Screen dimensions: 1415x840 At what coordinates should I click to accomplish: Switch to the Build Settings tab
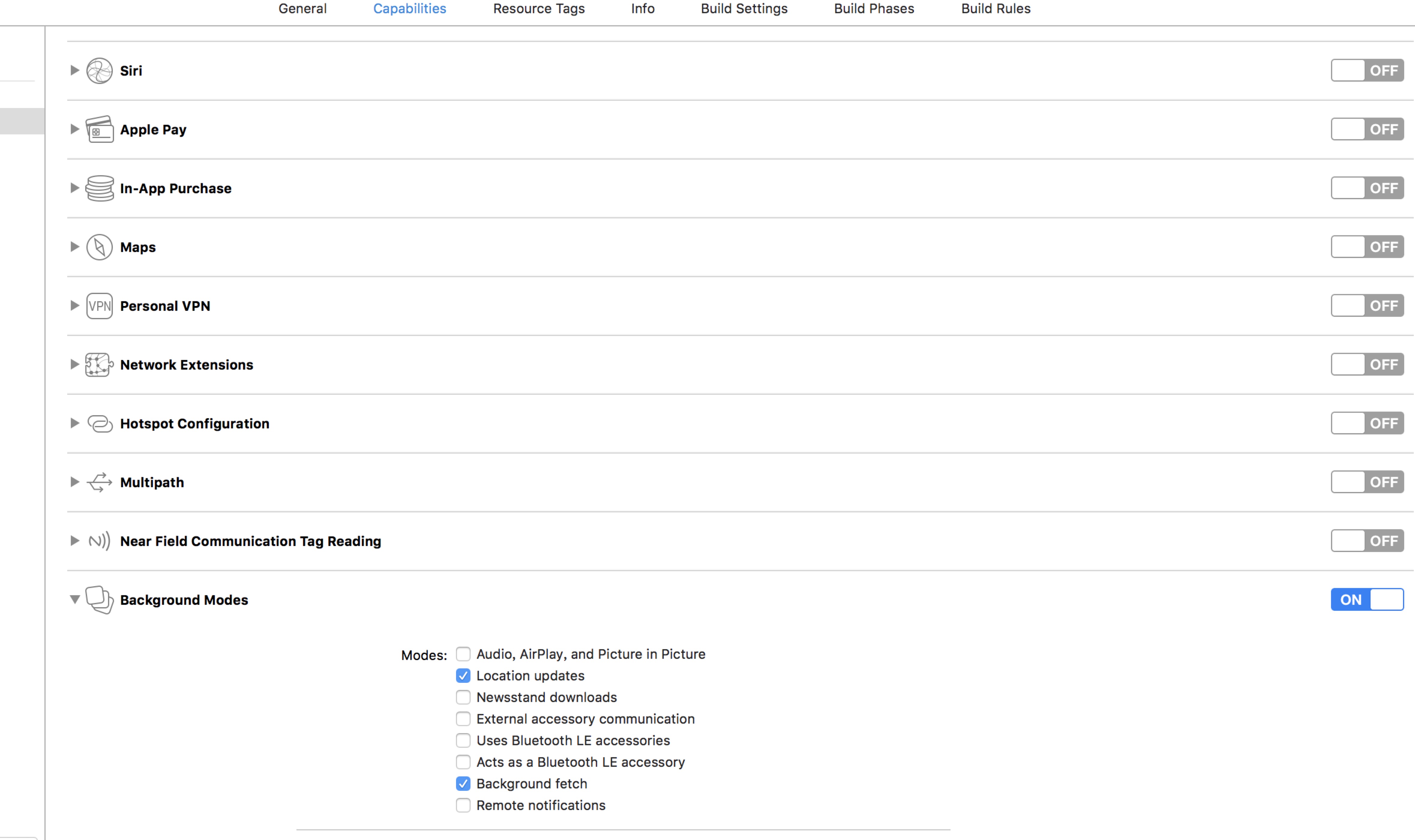tap(744, 9)
